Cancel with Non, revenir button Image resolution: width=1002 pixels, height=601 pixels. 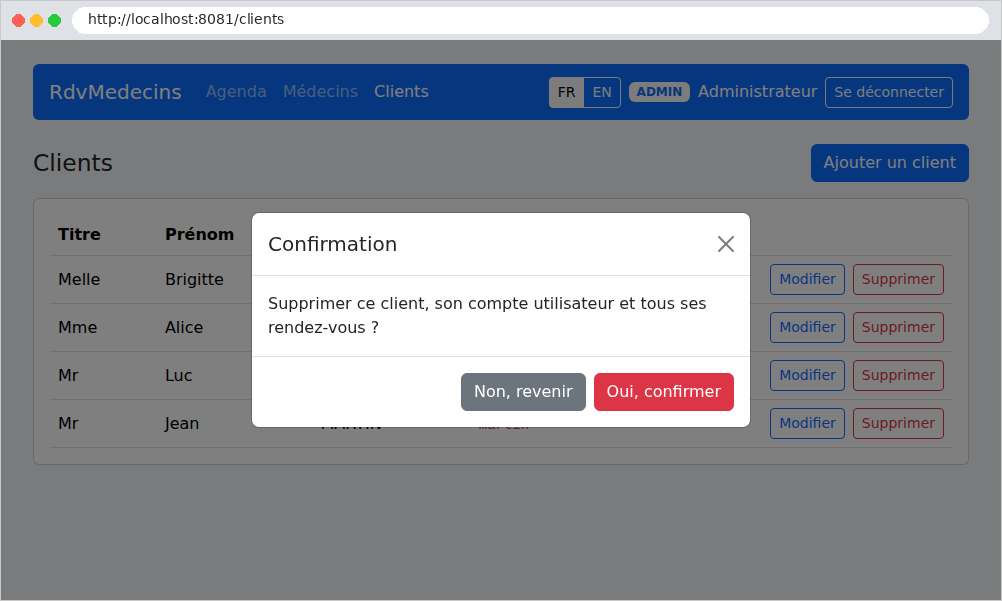(523, 392)
